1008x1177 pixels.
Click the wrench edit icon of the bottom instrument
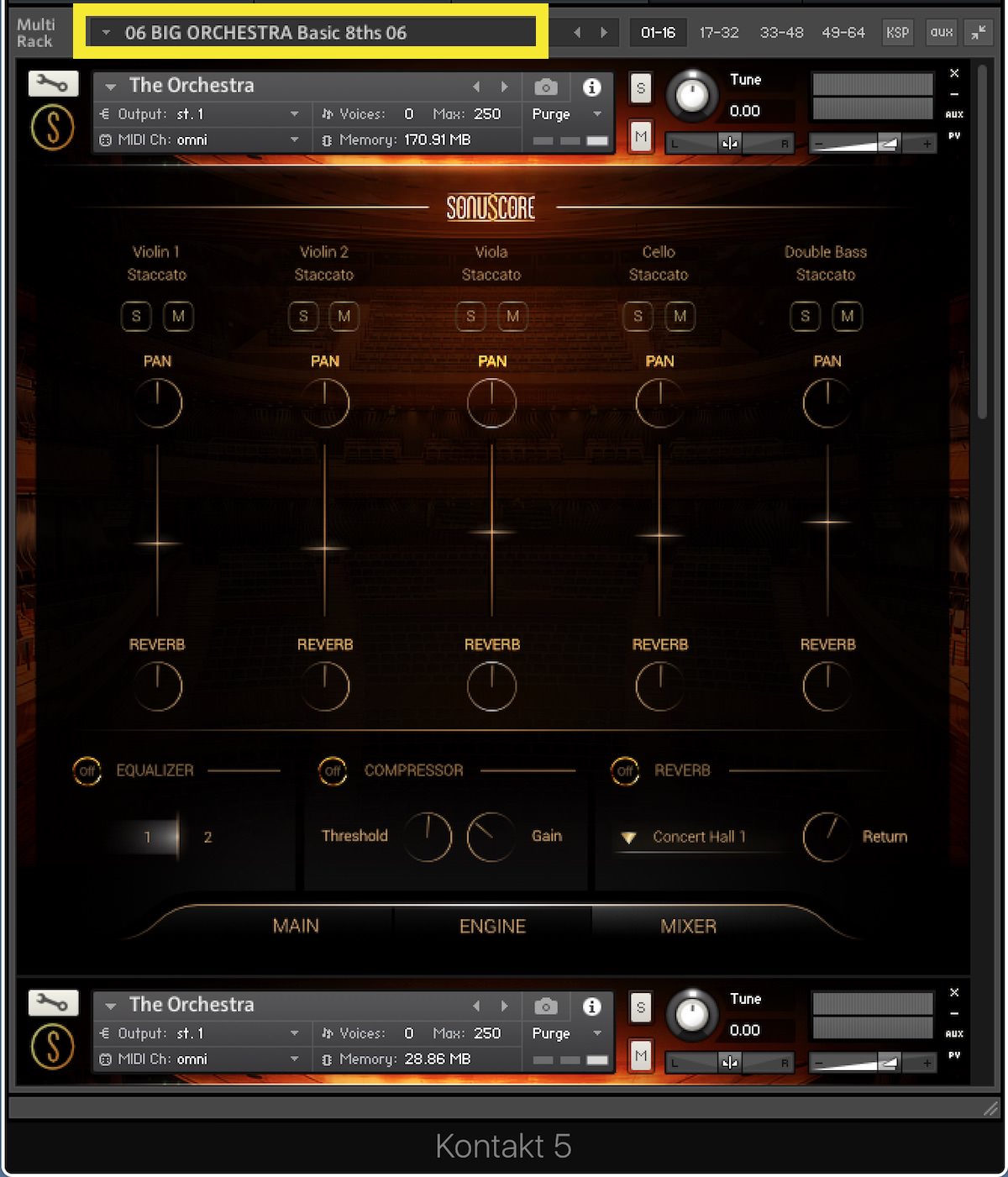click(53, 1002)
